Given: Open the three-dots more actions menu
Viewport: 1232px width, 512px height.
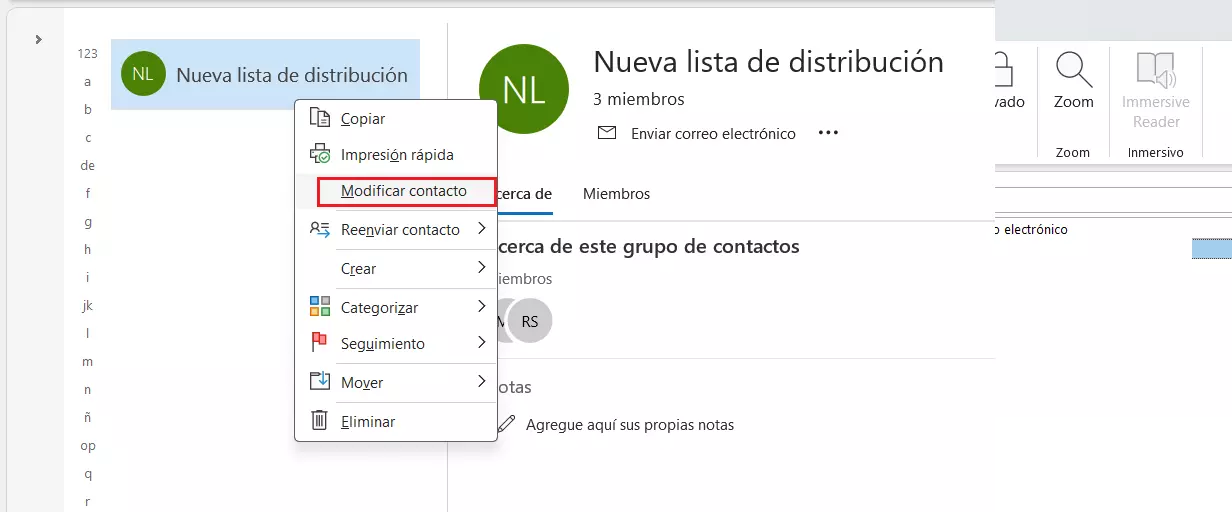Looking at the screenshot, I should 828,133.
